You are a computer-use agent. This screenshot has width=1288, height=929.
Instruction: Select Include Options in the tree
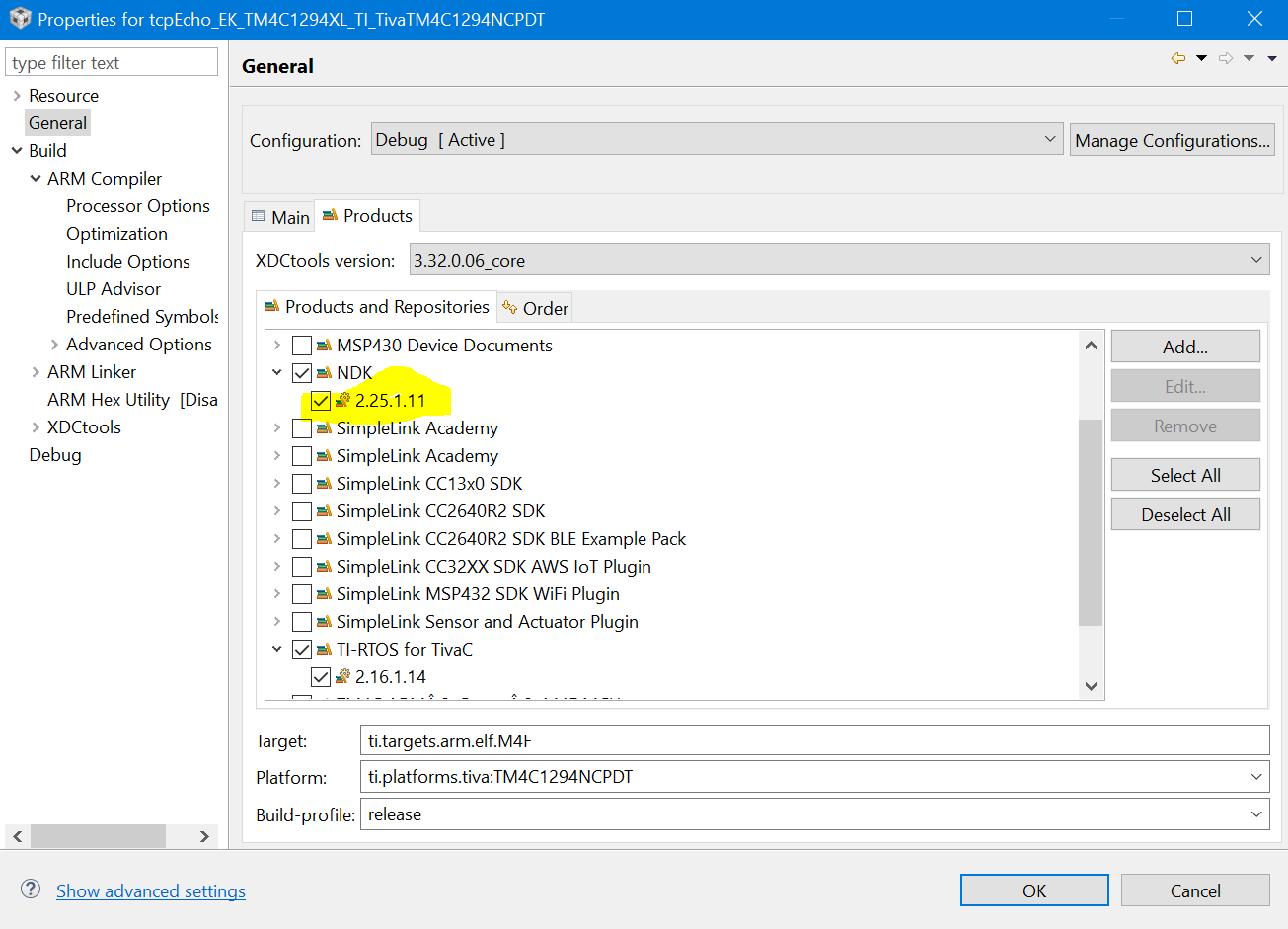pos(128,262)
